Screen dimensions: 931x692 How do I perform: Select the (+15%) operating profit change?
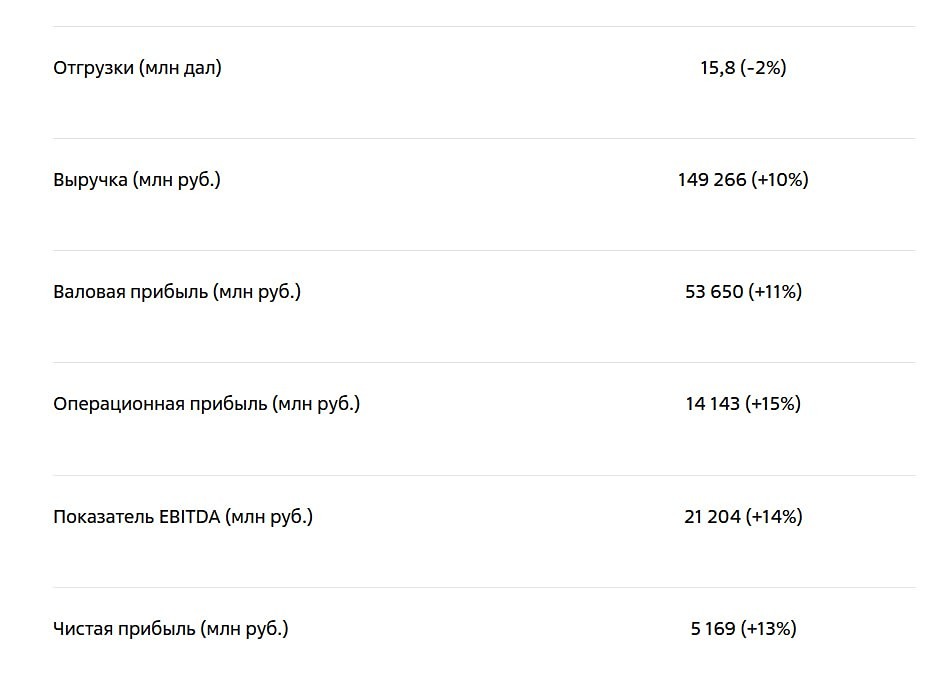pos(773,404)
